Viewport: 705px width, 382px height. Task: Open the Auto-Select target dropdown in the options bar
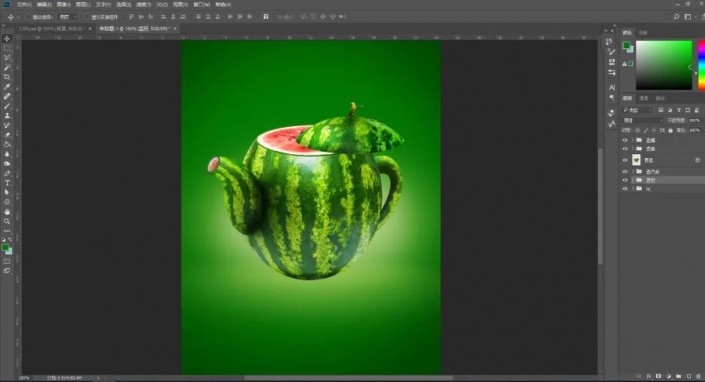point(68,17)
